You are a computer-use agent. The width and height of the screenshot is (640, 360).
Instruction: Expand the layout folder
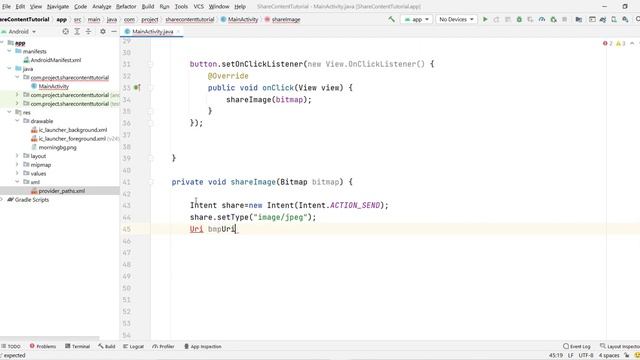(x=17, y=156)
